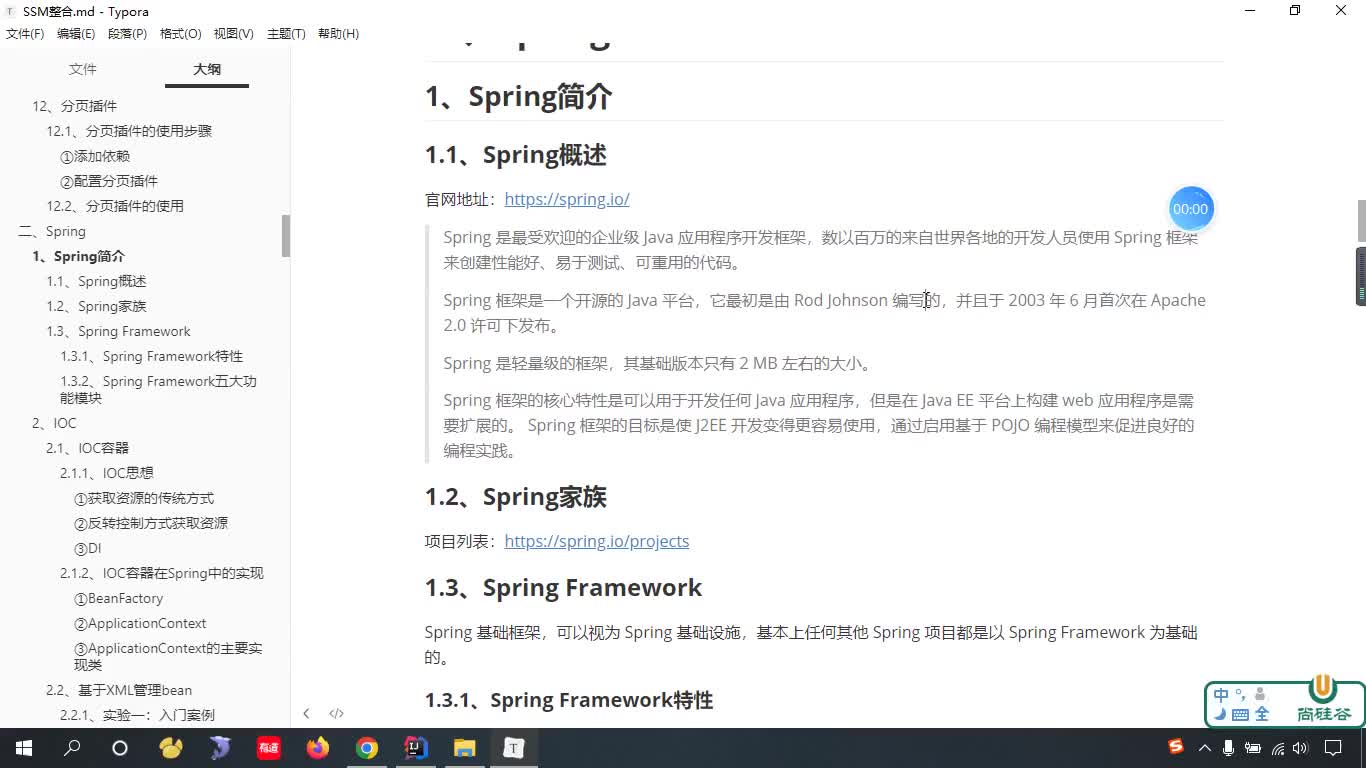Select outline item 2.2、基于XML管理bean
Screen dimensions: 1366x768
coord(119,690)
